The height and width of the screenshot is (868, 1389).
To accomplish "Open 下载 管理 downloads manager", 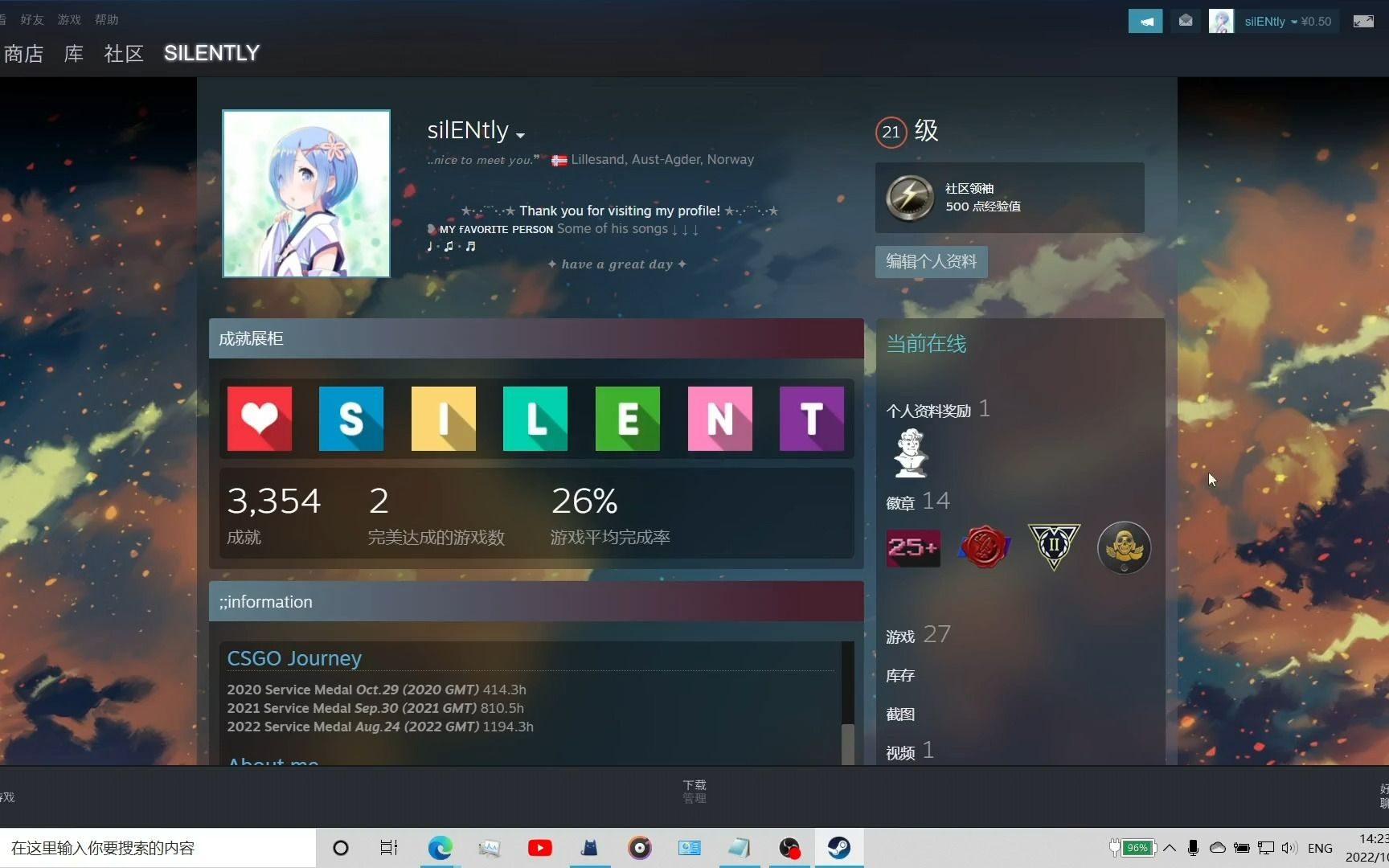I will [694, 791].
